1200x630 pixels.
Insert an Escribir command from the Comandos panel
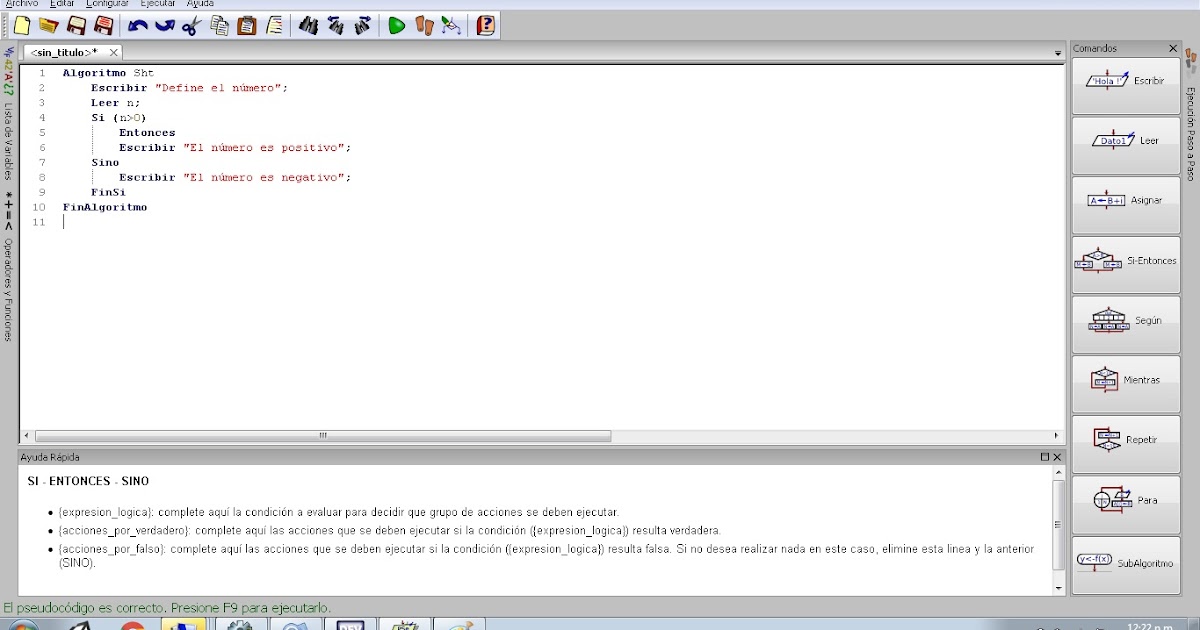(x=1126, y=85)
